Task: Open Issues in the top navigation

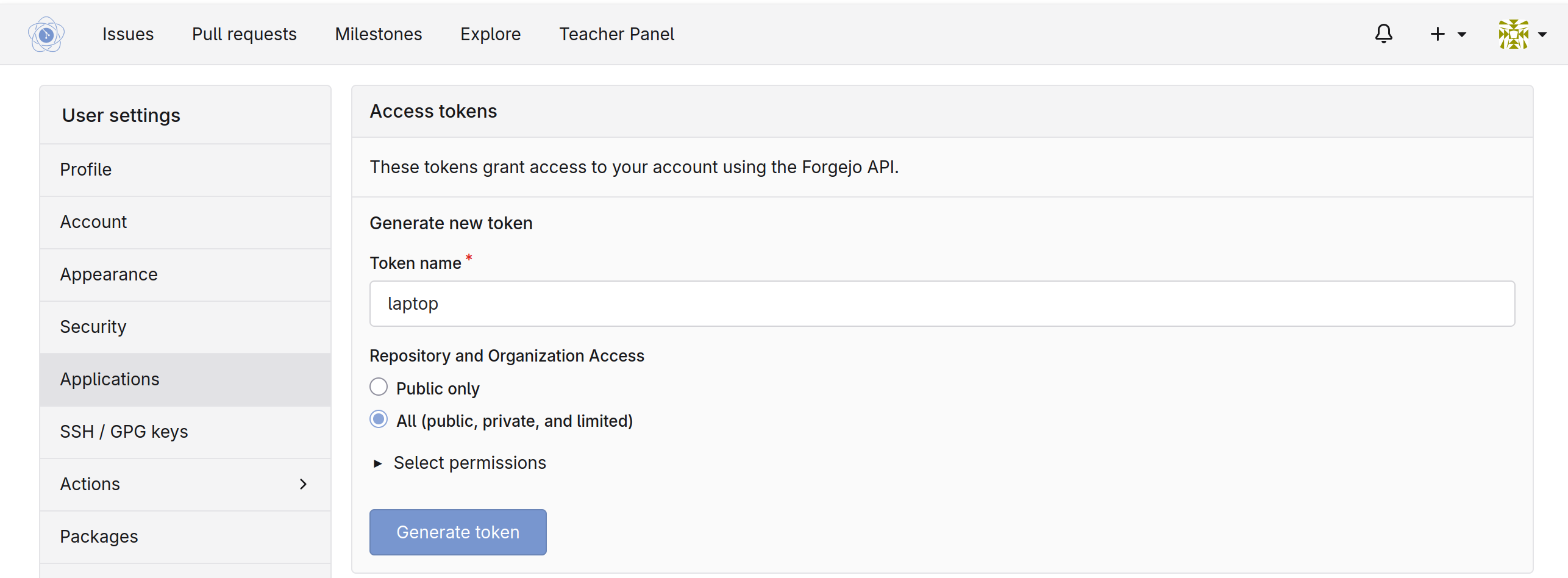Action: (128, 34)
